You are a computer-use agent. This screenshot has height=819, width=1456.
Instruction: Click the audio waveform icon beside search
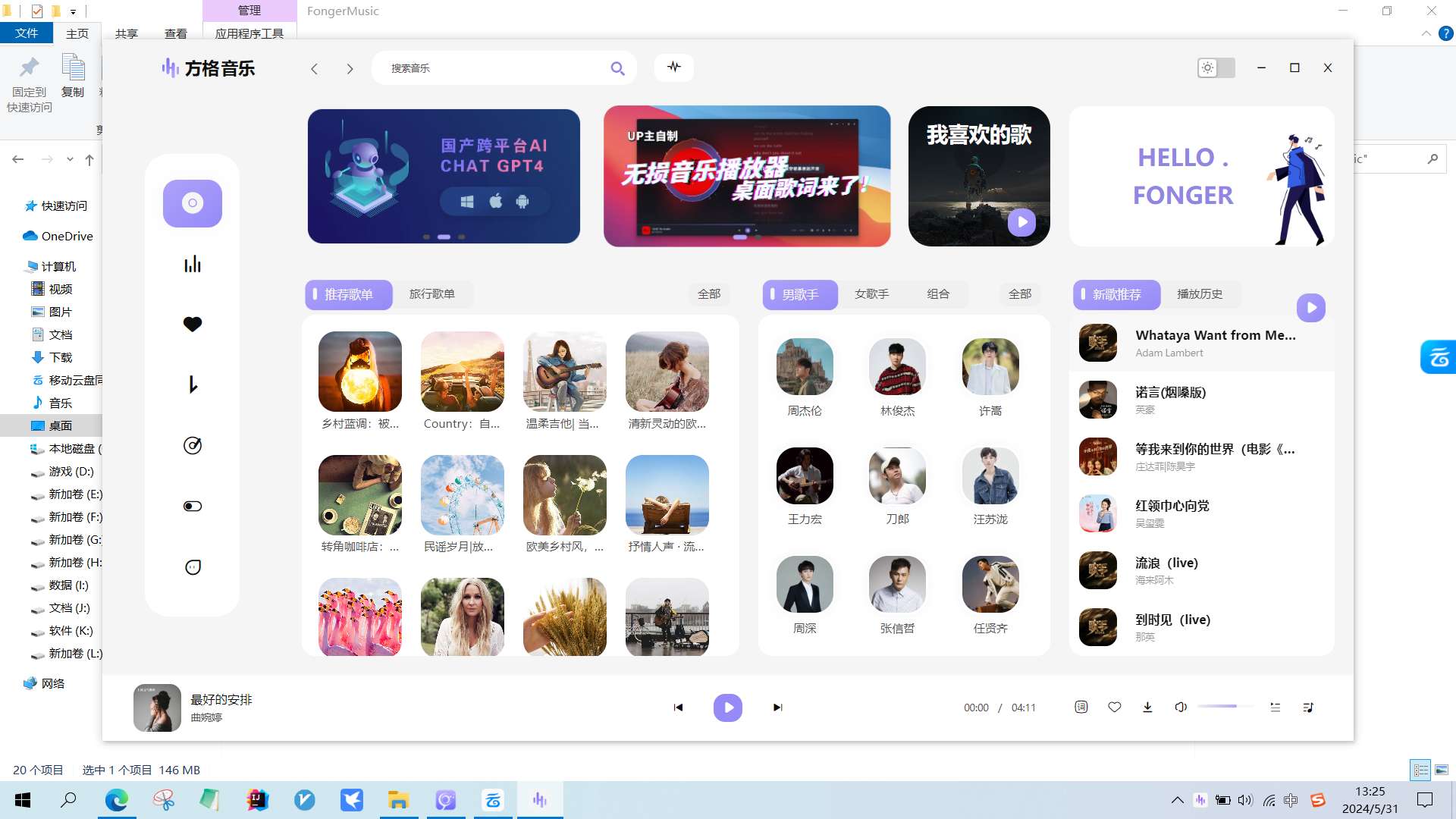click(x=674, y=67)
